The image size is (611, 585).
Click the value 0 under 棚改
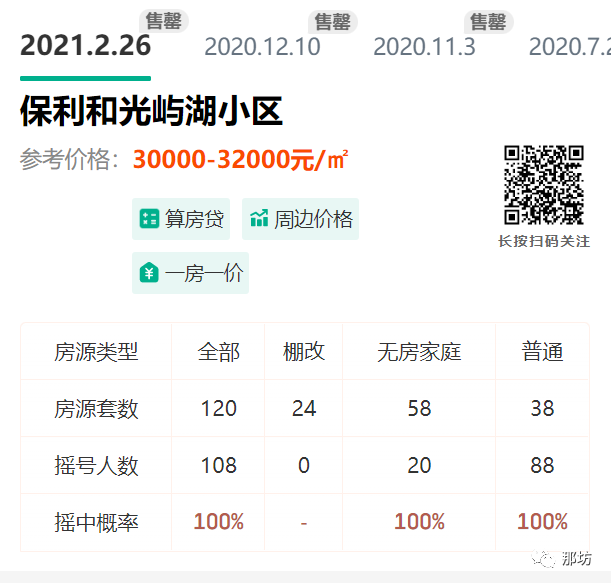tap(304, 465)
